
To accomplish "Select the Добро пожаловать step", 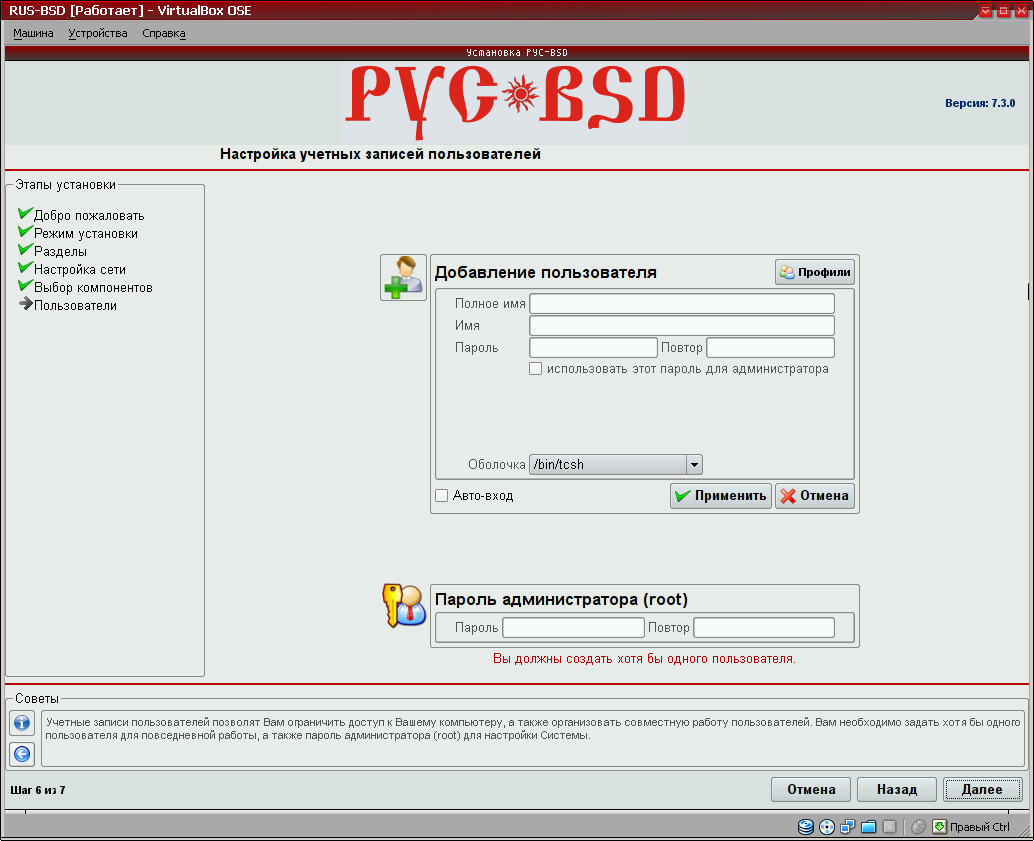I will (x=88, y=216).
